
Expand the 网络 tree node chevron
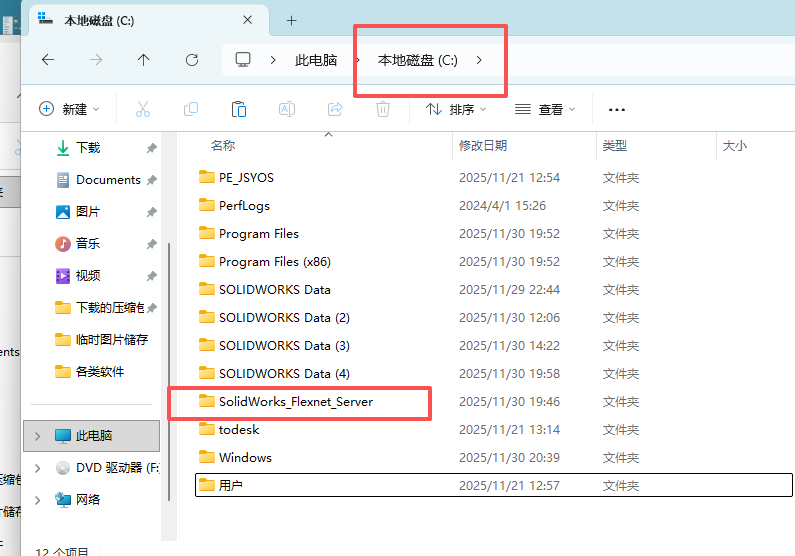click(x=38, y=500)
